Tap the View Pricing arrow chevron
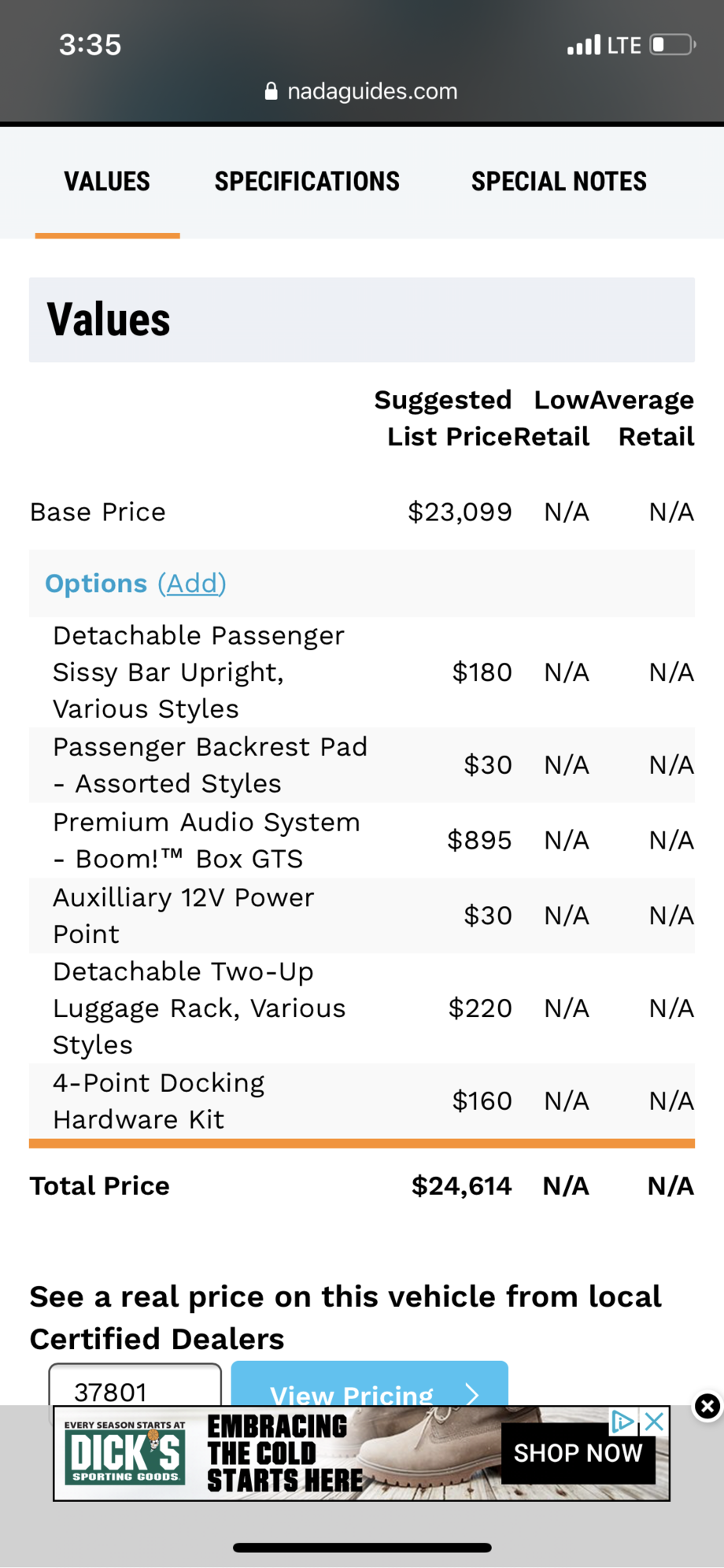724x1568 pixels. tap(472, 1395)
